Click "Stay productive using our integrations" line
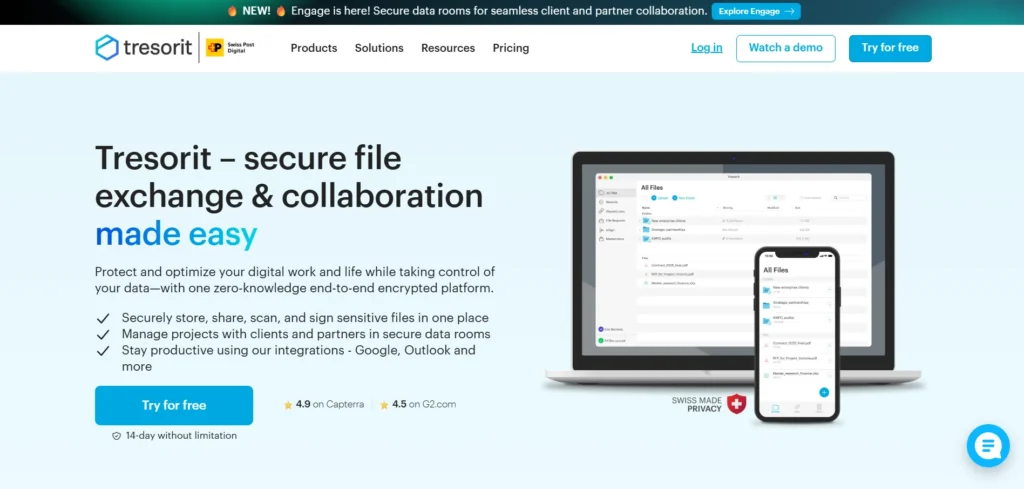Viewport: 1024px width, 489px height. (x=298, y=358)
